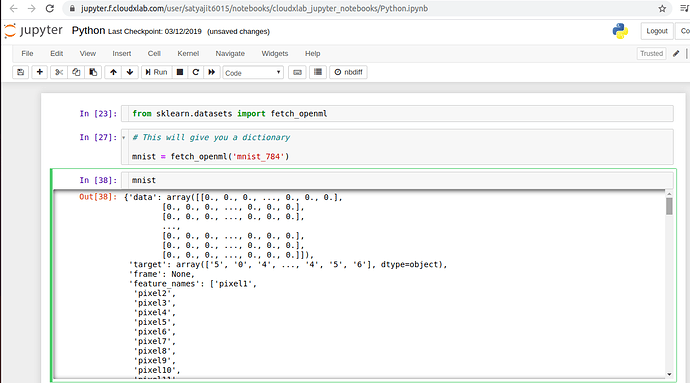The height and width of the screenshot is (383, 690).
Task: Click the Trusted notebook indicator
Action: tap(651, 53)
